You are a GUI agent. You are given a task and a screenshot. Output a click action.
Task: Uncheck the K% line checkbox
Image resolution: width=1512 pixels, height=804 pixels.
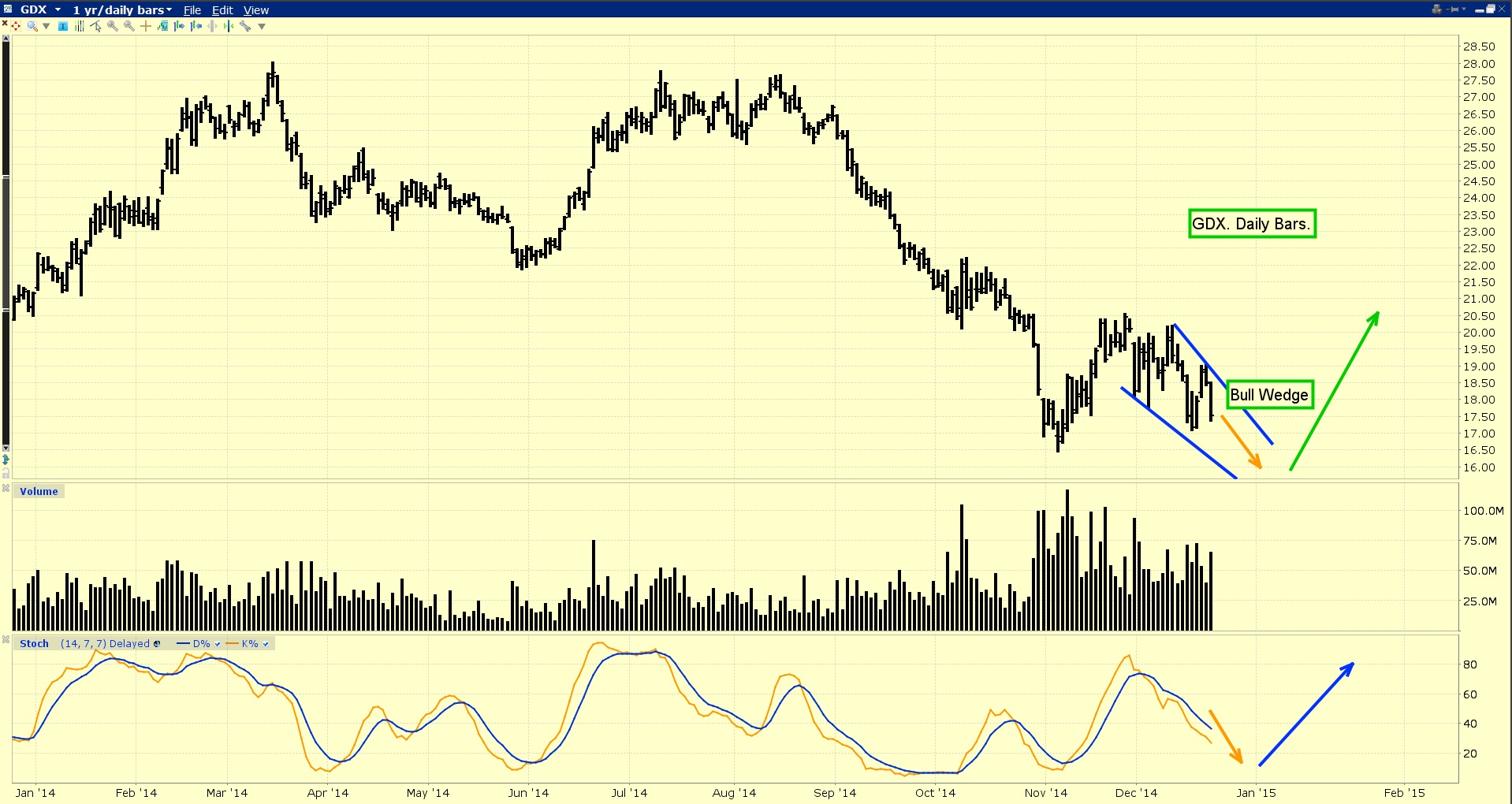tap(266, 644)
